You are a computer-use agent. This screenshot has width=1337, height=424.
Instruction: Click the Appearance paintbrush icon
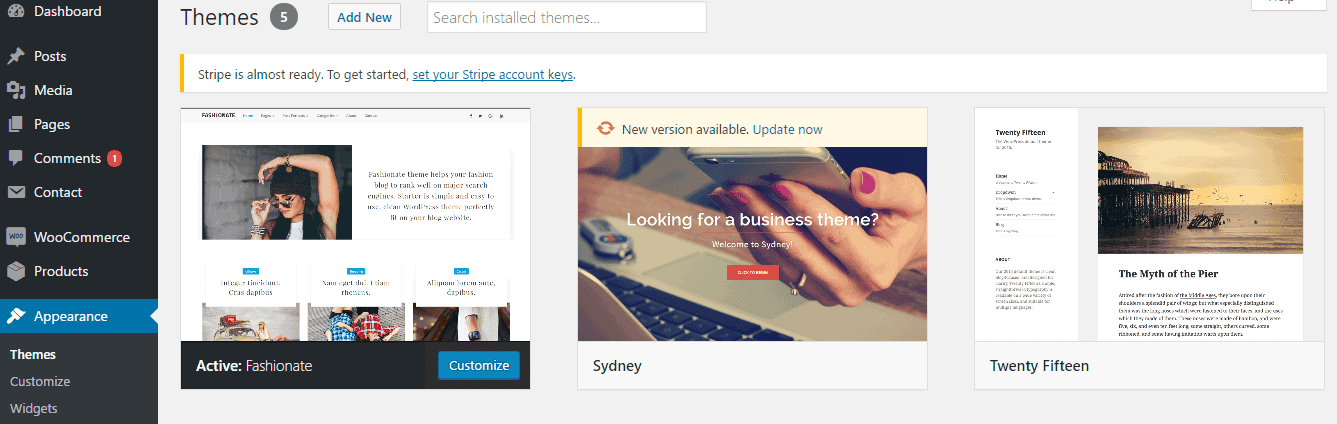pos(16,316)
